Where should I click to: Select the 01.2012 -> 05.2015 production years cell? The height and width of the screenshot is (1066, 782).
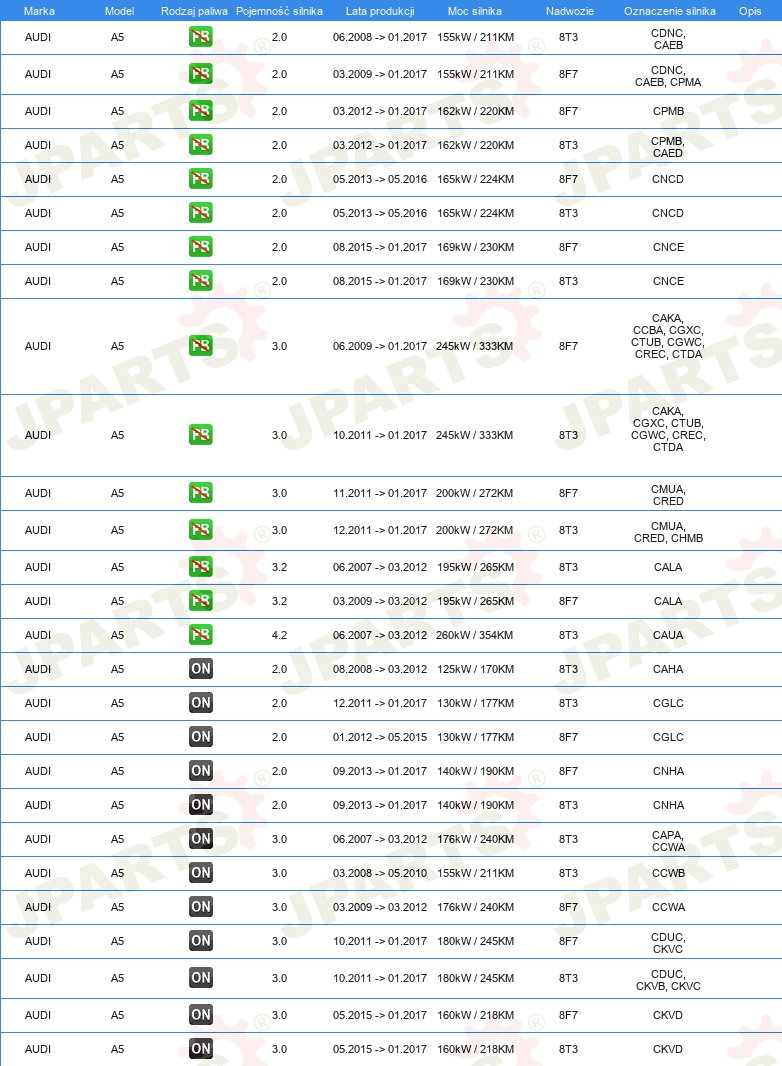(380, 737)
